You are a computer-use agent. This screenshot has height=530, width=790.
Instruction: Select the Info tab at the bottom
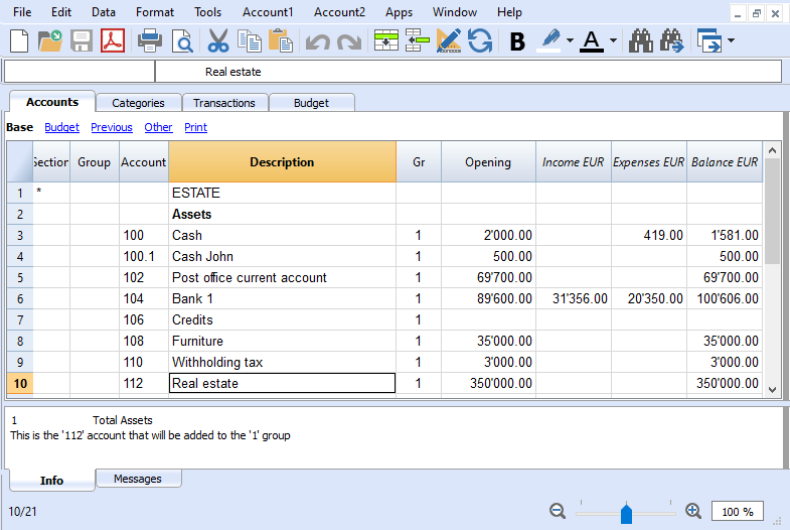[52, 480]
